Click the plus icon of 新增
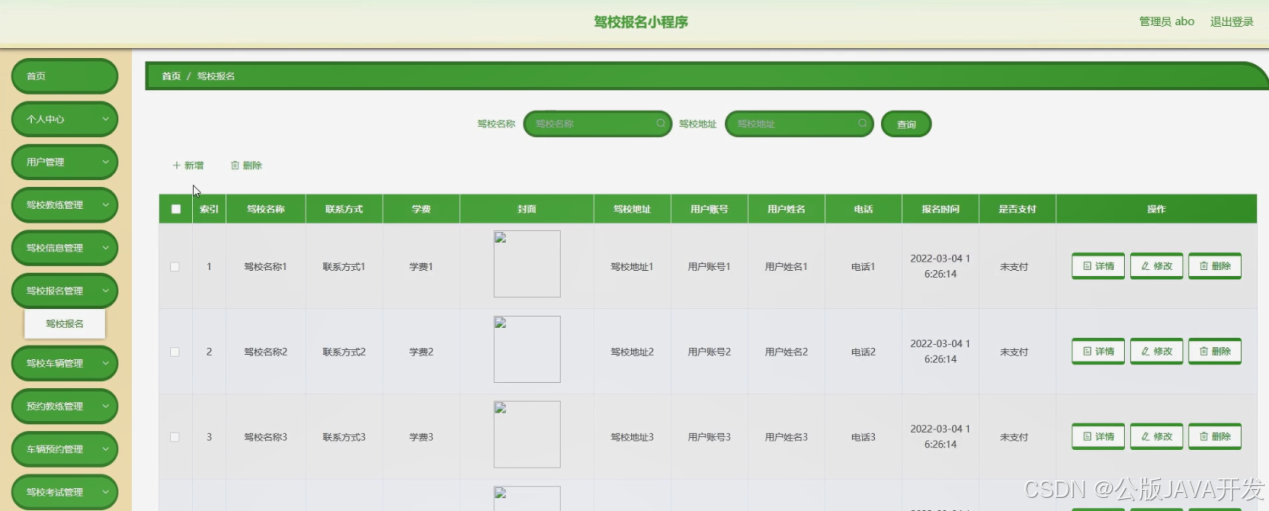 (x=177, y=166)
